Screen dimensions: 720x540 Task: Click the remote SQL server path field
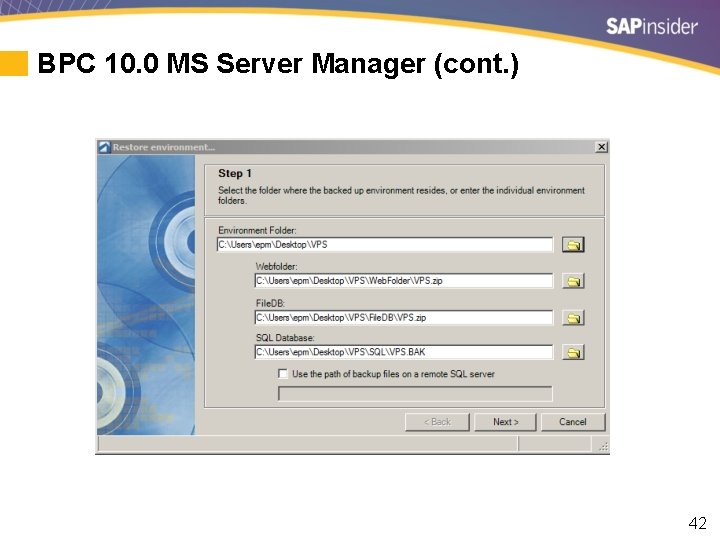pyautogui.click(x=415, y=394)
